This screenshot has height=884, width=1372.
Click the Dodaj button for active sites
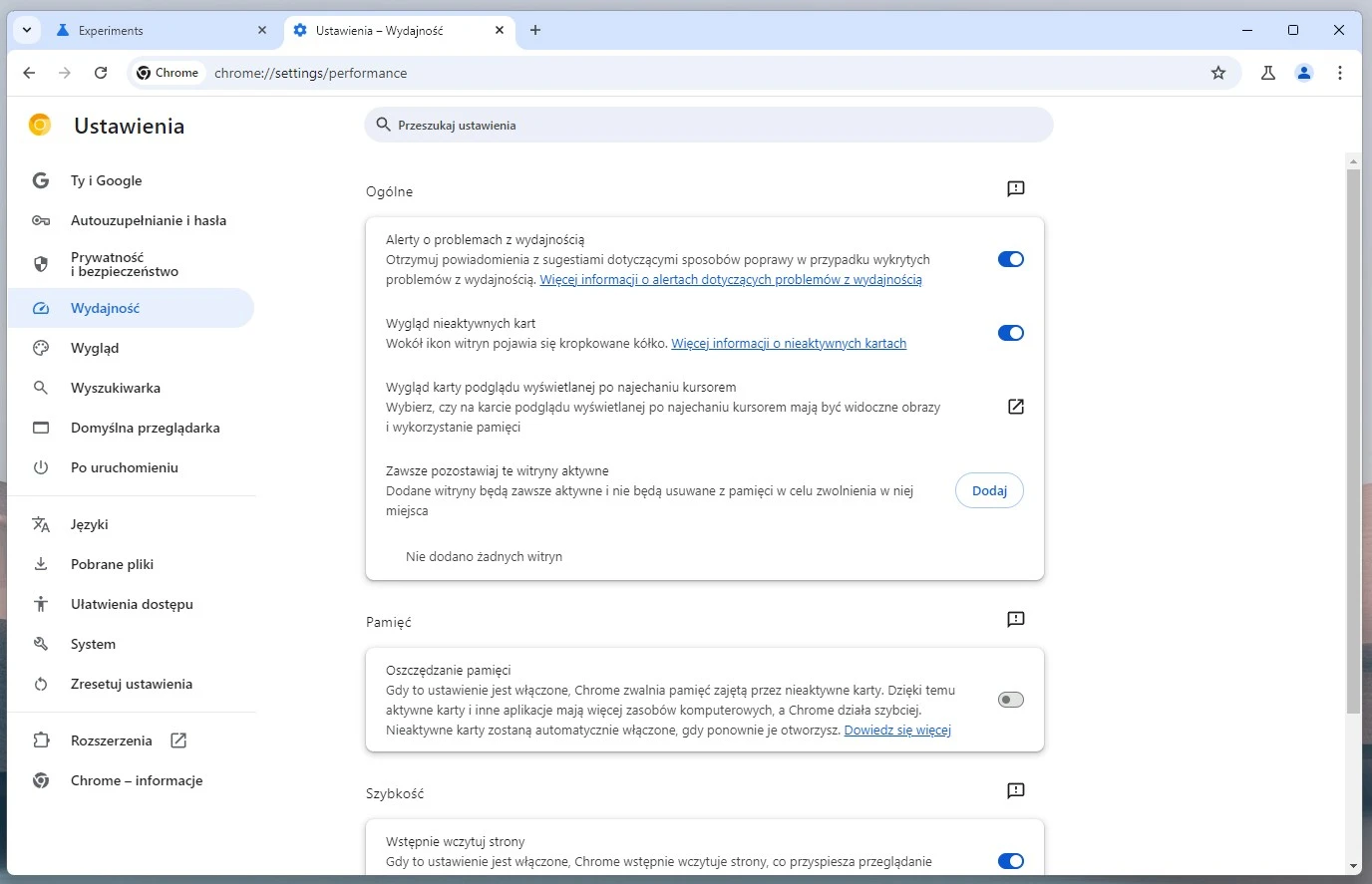[988, 490]
